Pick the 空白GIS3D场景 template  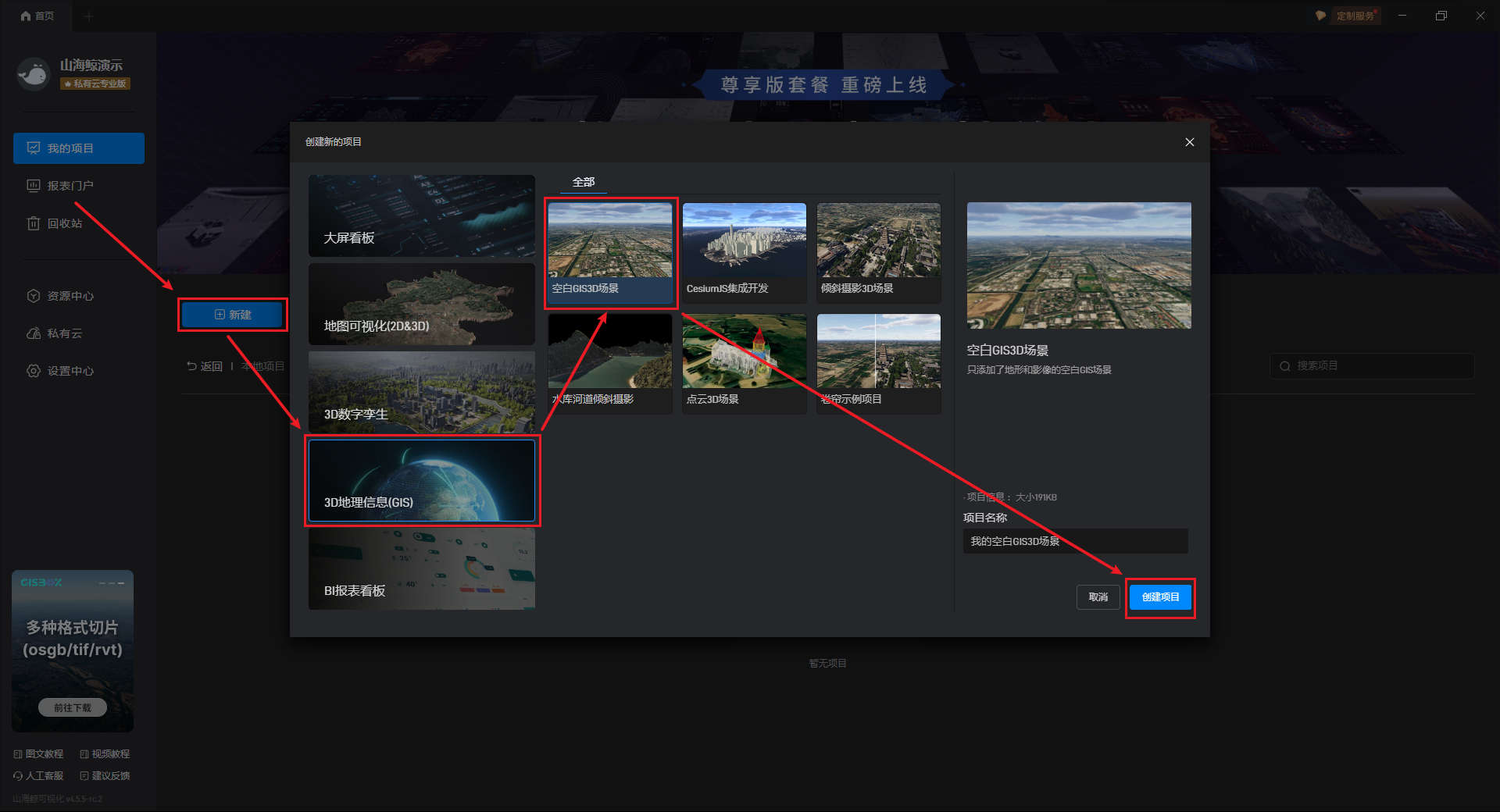pyautogui.click(x=610, y=253)
